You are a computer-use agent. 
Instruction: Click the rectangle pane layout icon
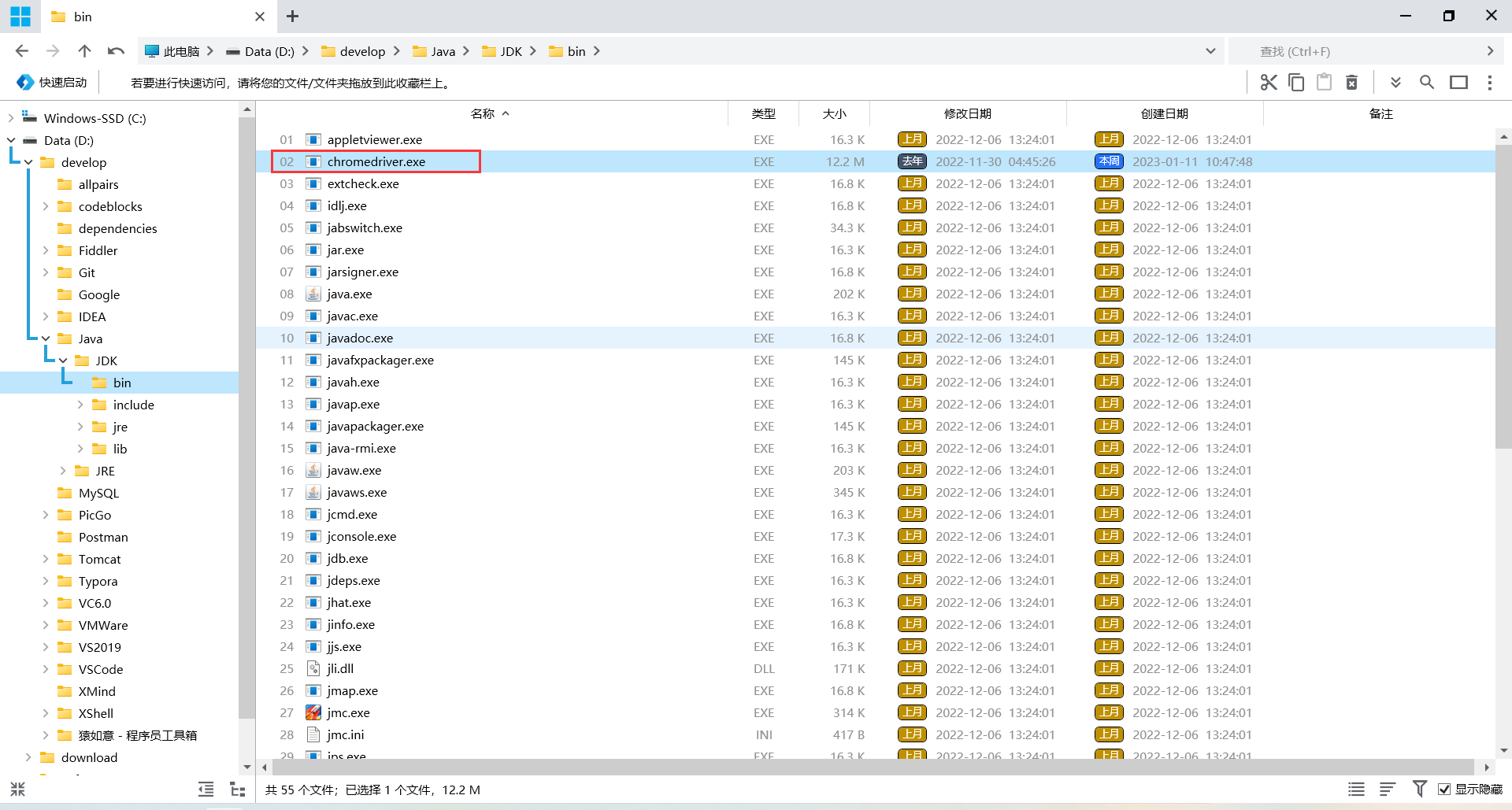click(x=1458, y=82)
